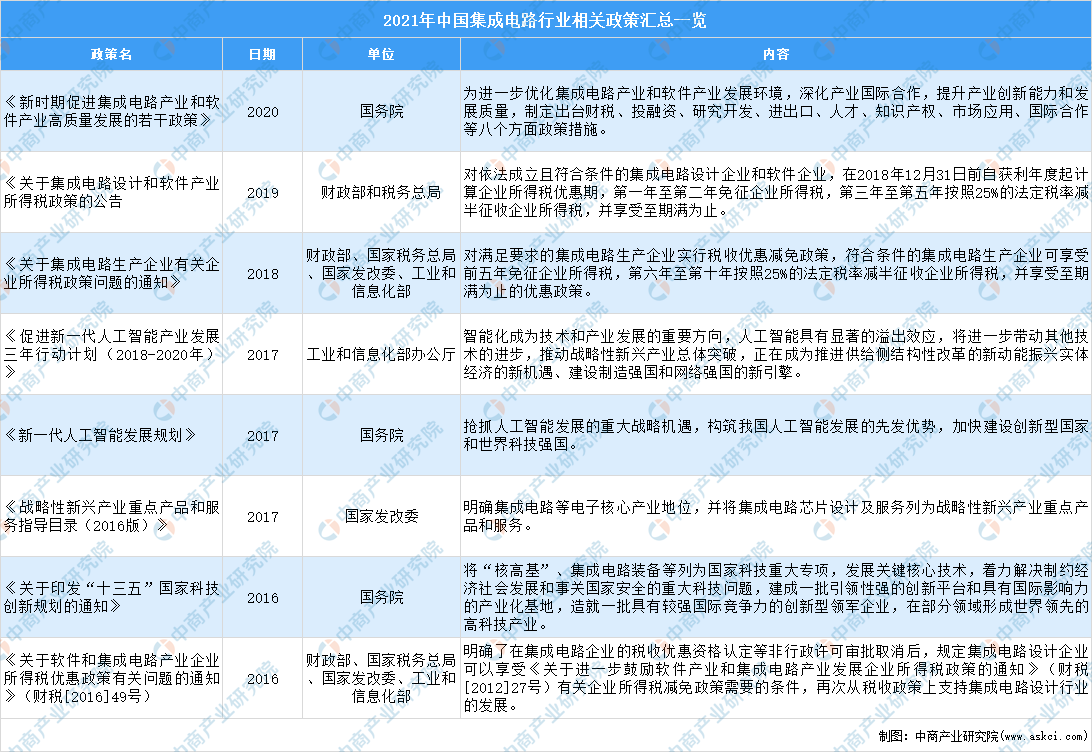Viewport: 1092px width, 752px height.
Task: Select policy name "关于集成电路生产企业有关企业所得税政策问题的通知"
Action: [111, 274]
